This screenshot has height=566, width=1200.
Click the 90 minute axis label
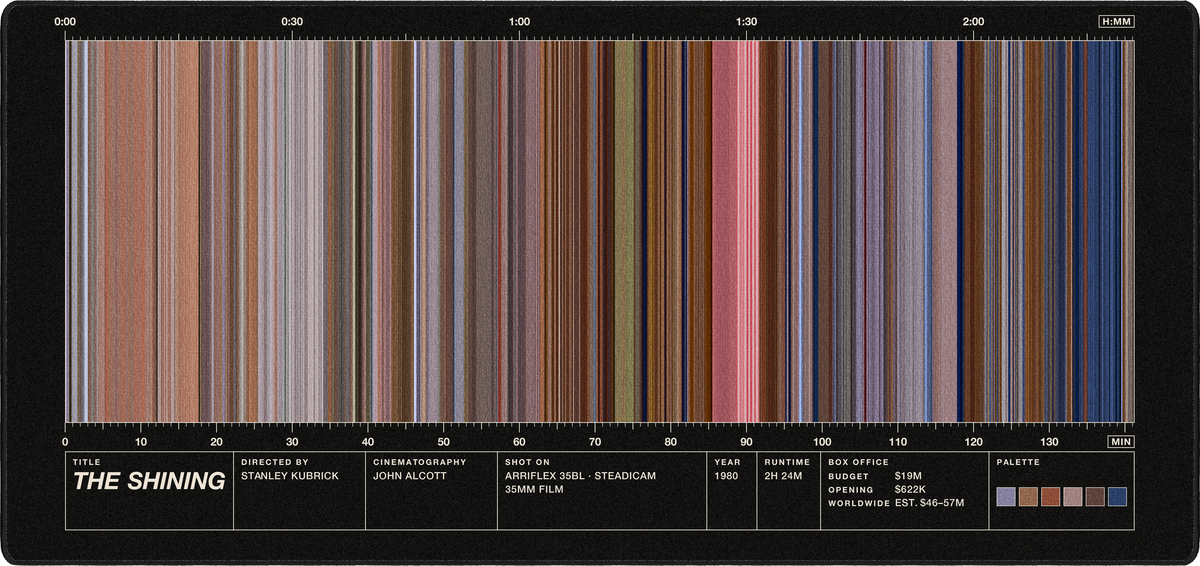click(x=746, y=441)
